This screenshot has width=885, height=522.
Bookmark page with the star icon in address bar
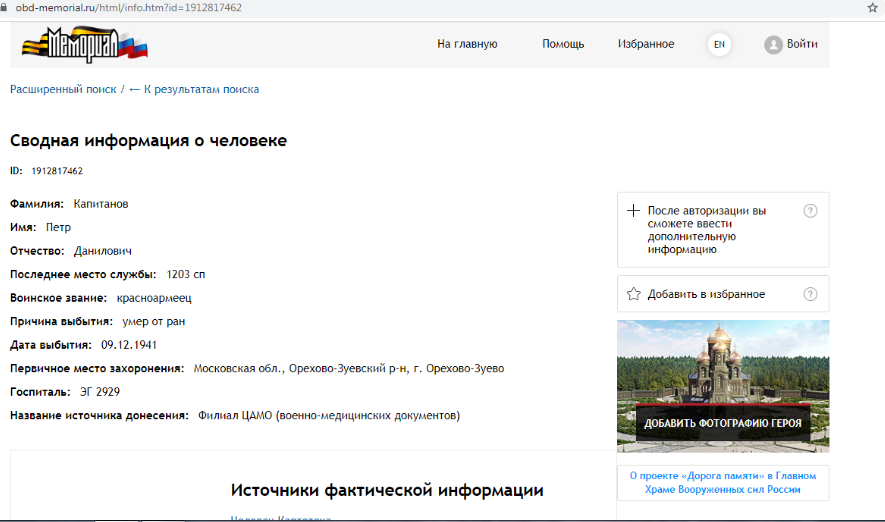click(873, 8)
